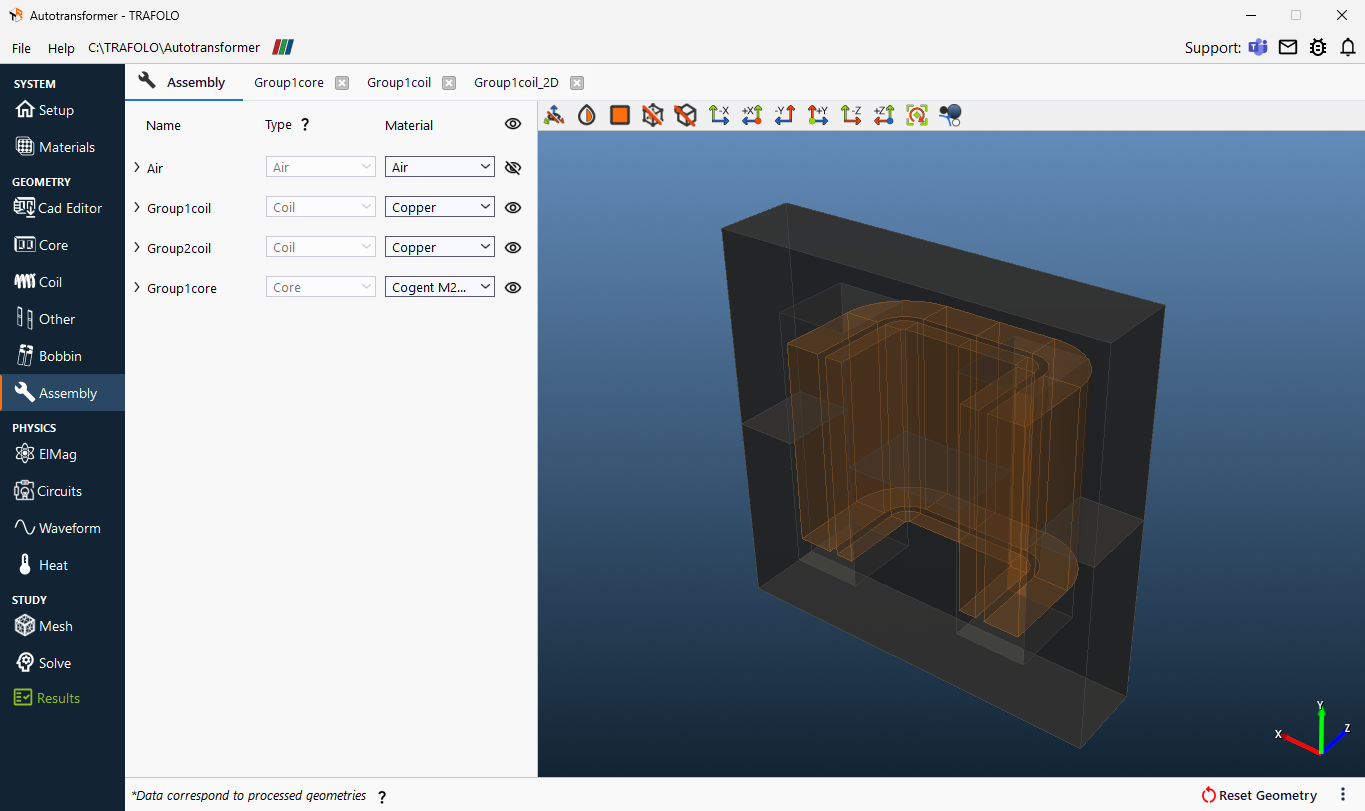Click the half-filled drop opacity icon
The height and width of the screenshot is (811, 1365).
[x=587, y=115]
